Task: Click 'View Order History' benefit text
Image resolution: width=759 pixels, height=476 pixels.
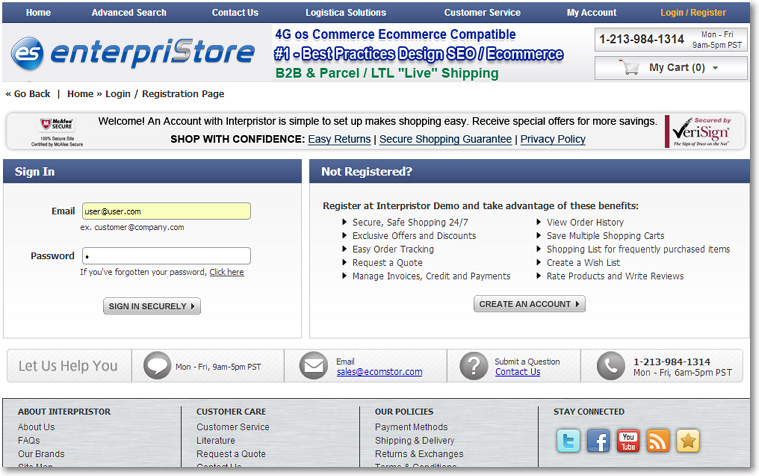Action: pyautogui.click(x=585, y=222)
